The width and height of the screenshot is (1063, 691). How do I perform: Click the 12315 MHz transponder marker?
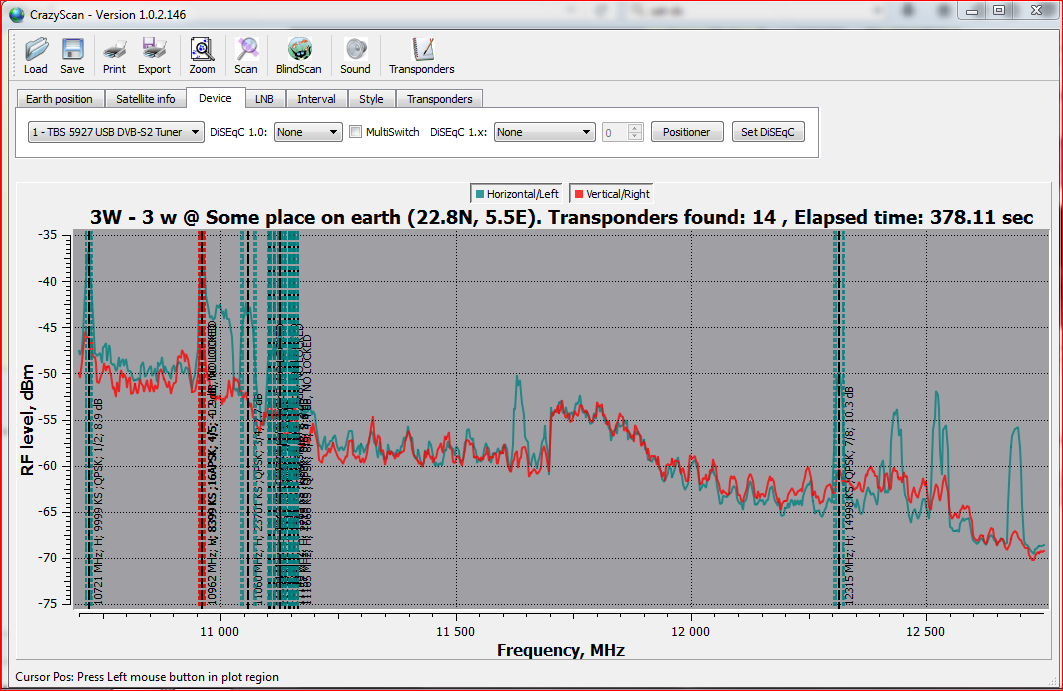tap(837, 420)
